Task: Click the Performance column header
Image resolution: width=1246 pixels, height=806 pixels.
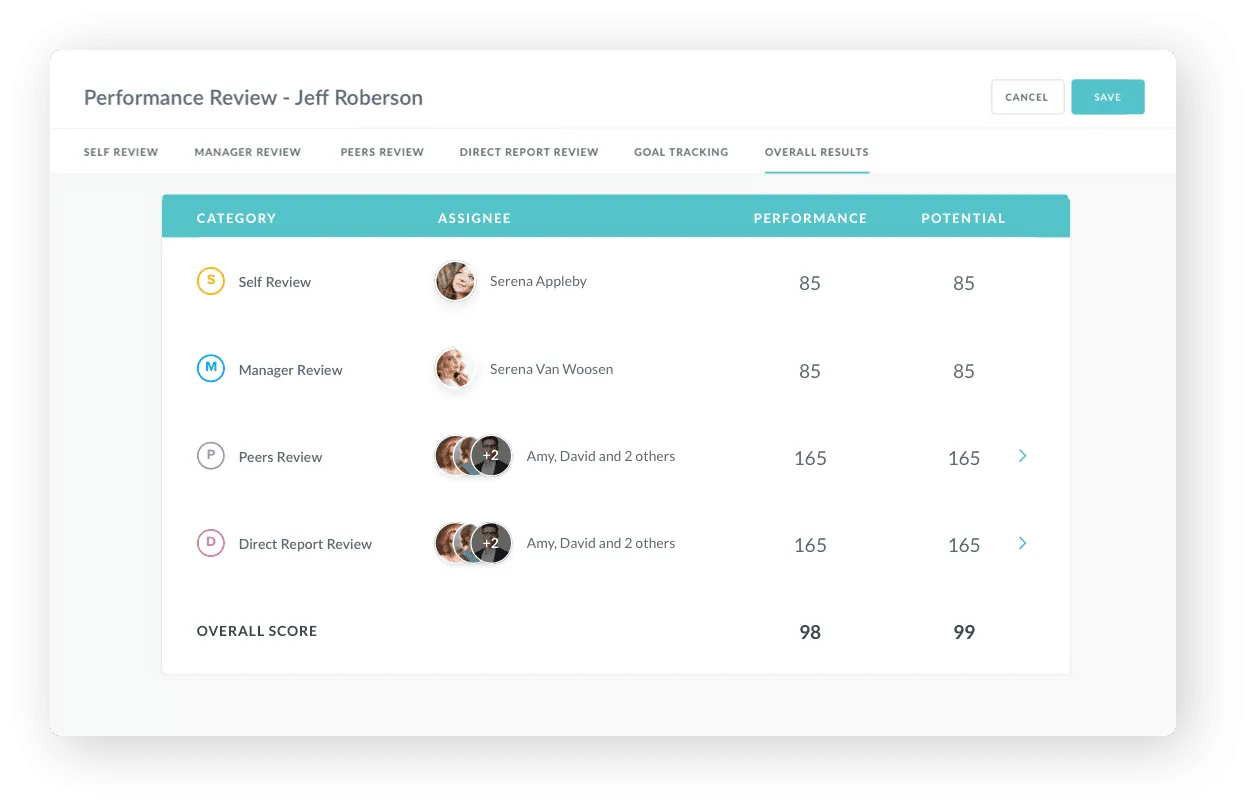Action: tap(810, 218)
